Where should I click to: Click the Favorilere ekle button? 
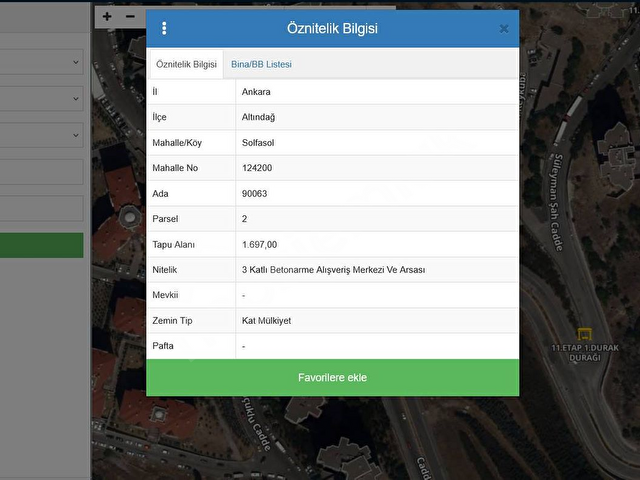click(333, 378)
